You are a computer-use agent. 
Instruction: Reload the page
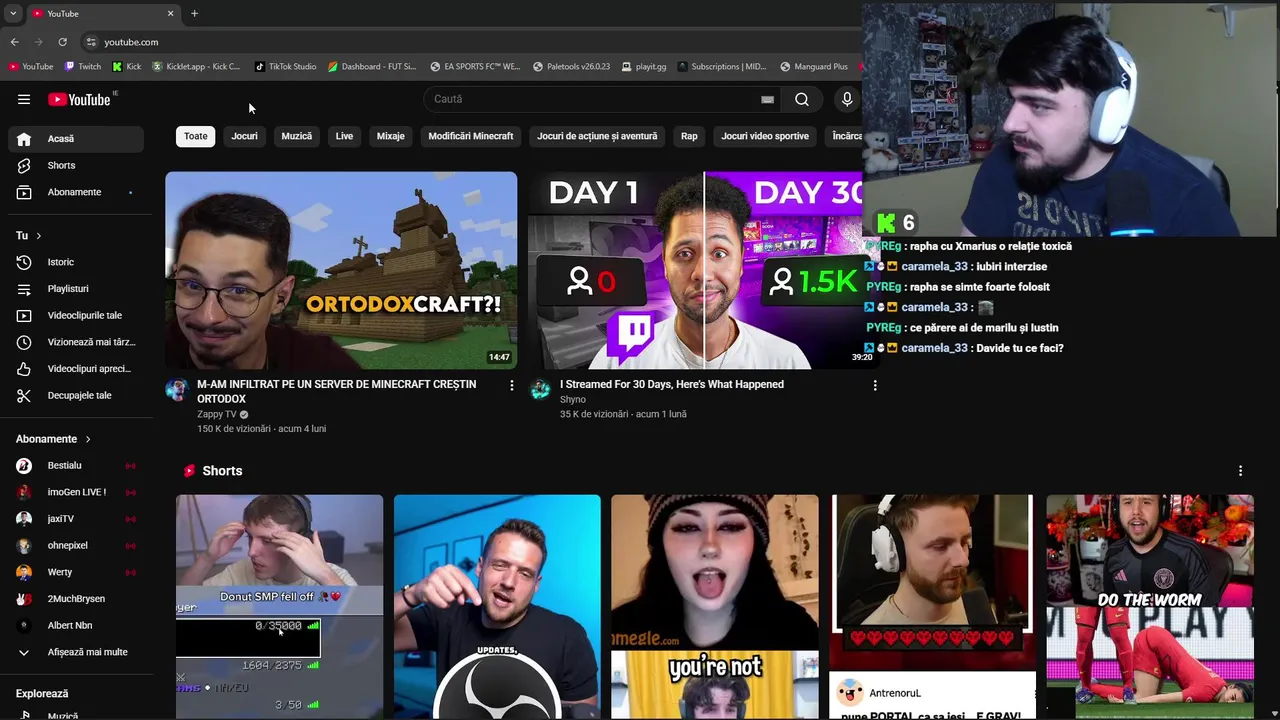(x=62, y=42)
